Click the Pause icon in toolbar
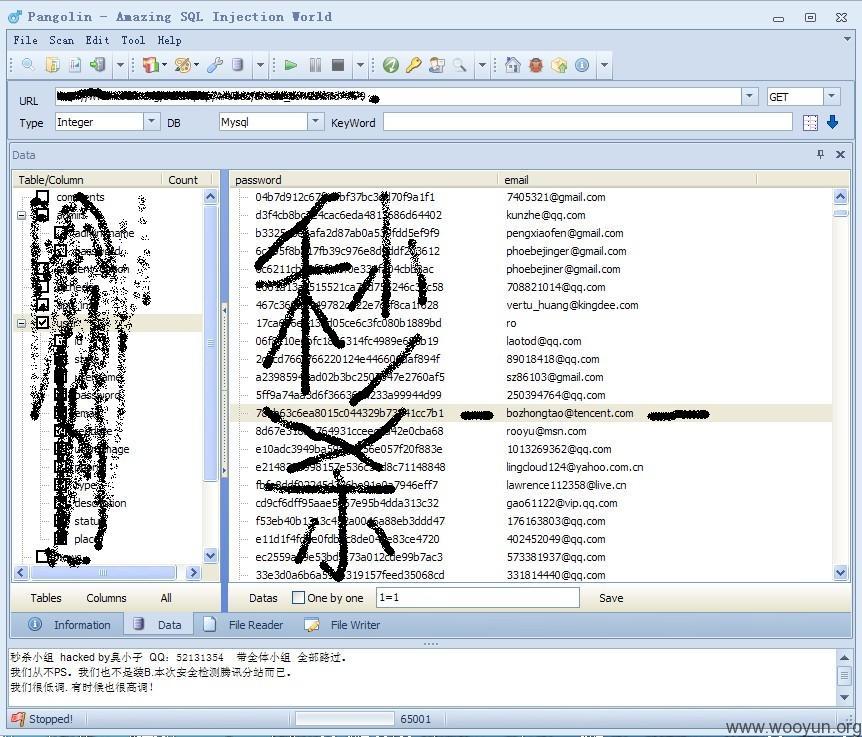Screen dimensions: 862x737 pyautogui.click(x=315, y=65)
